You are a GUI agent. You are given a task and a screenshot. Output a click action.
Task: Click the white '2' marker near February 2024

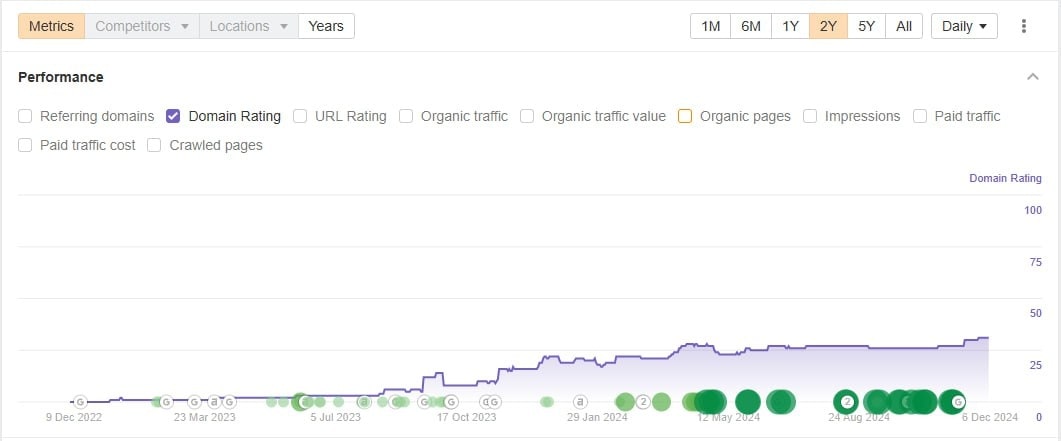pyautogui.click(x=643, y=402)
